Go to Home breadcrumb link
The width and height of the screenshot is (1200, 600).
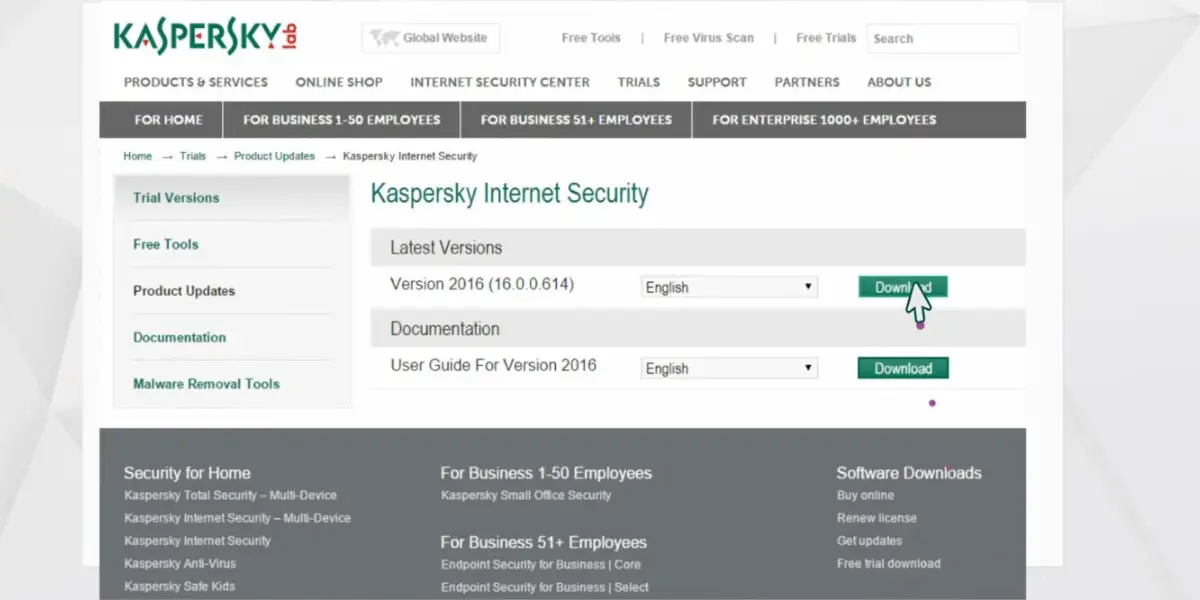point(138,156)
